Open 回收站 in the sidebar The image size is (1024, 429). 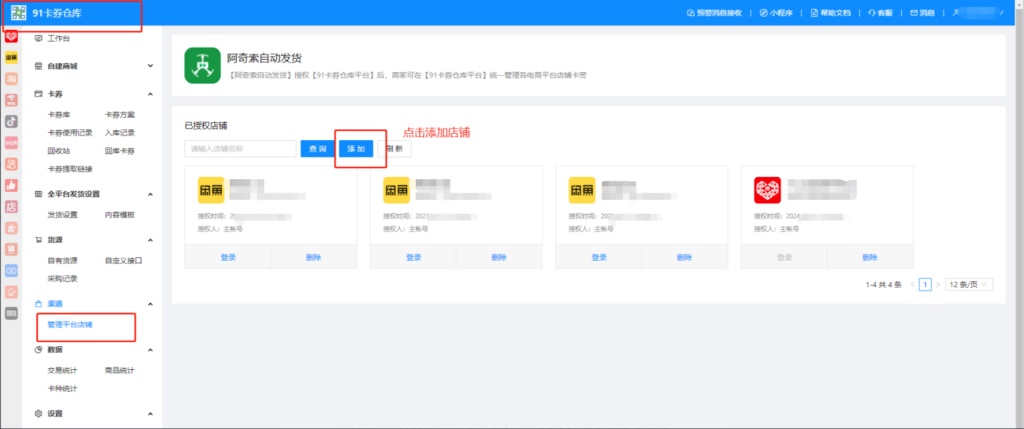[59, 151]
